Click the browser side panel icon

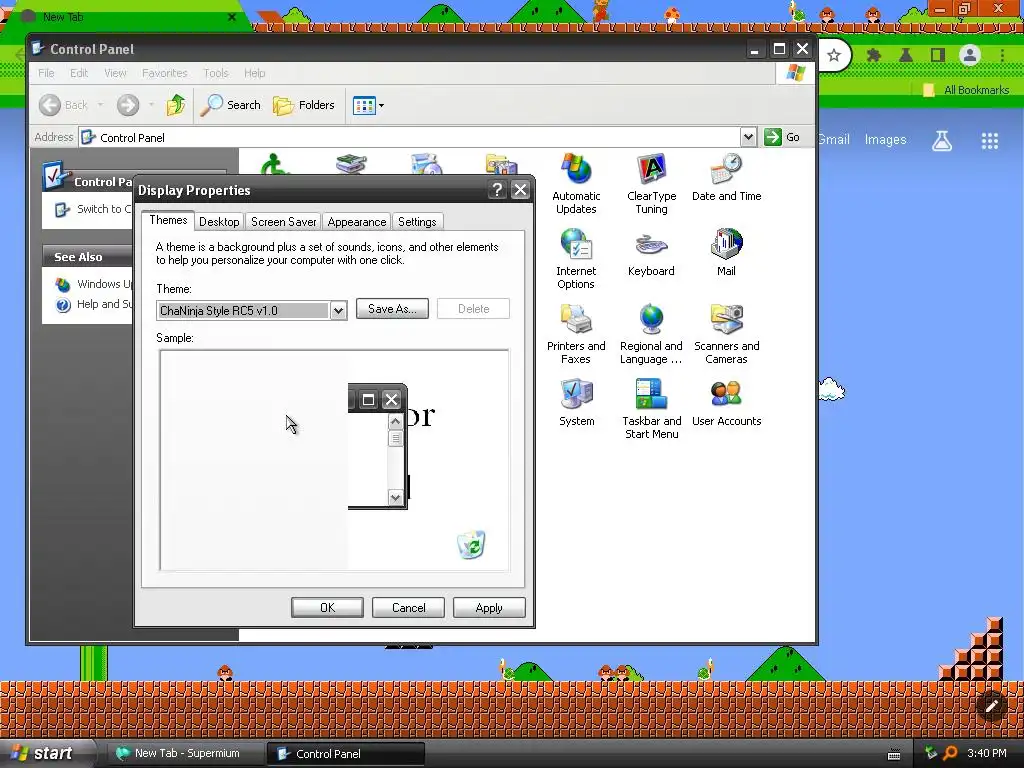pyautogui.click(x=937, y=56)
